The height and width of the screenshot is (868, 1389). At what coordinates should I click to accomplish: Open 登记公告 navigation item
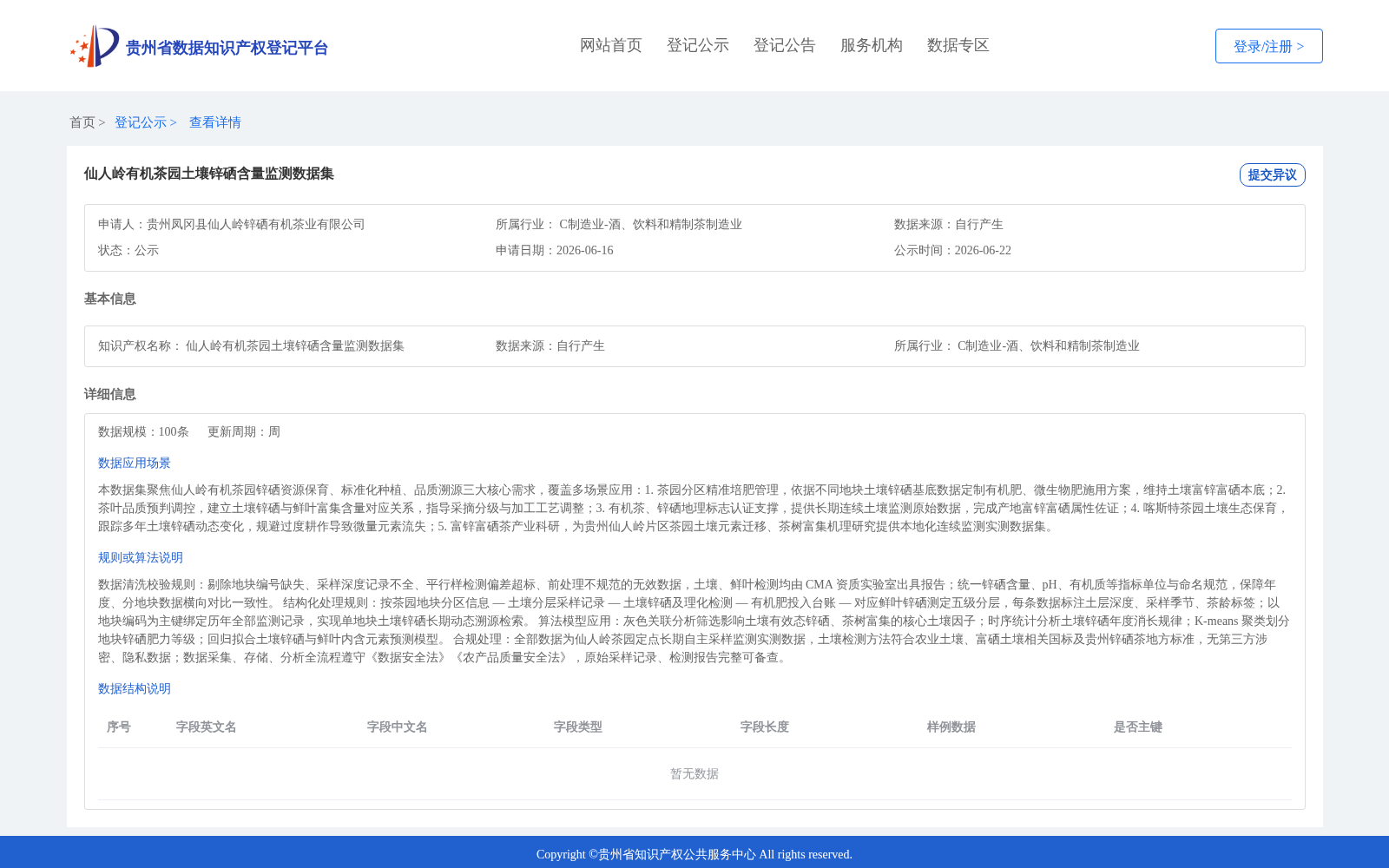pyautogui.click(x=785, y=45)
